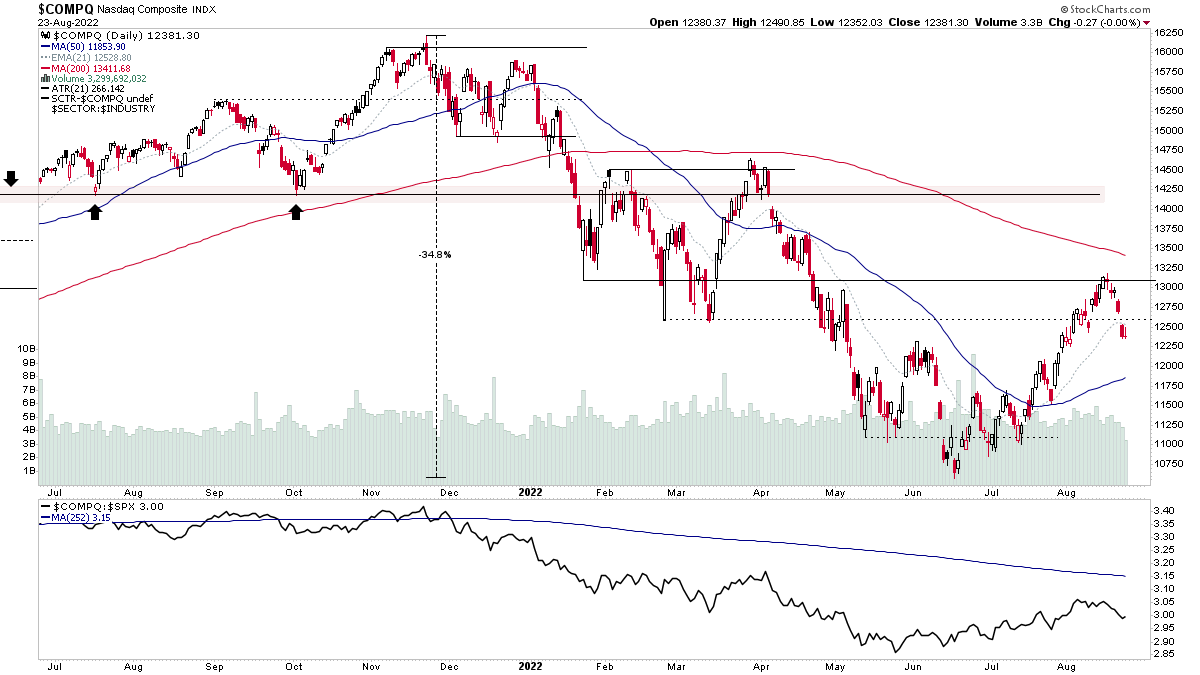Click the -34.8% decline measurement label
The width and height of the screenshot is (1200, 675).
click(x=435, y=255)
